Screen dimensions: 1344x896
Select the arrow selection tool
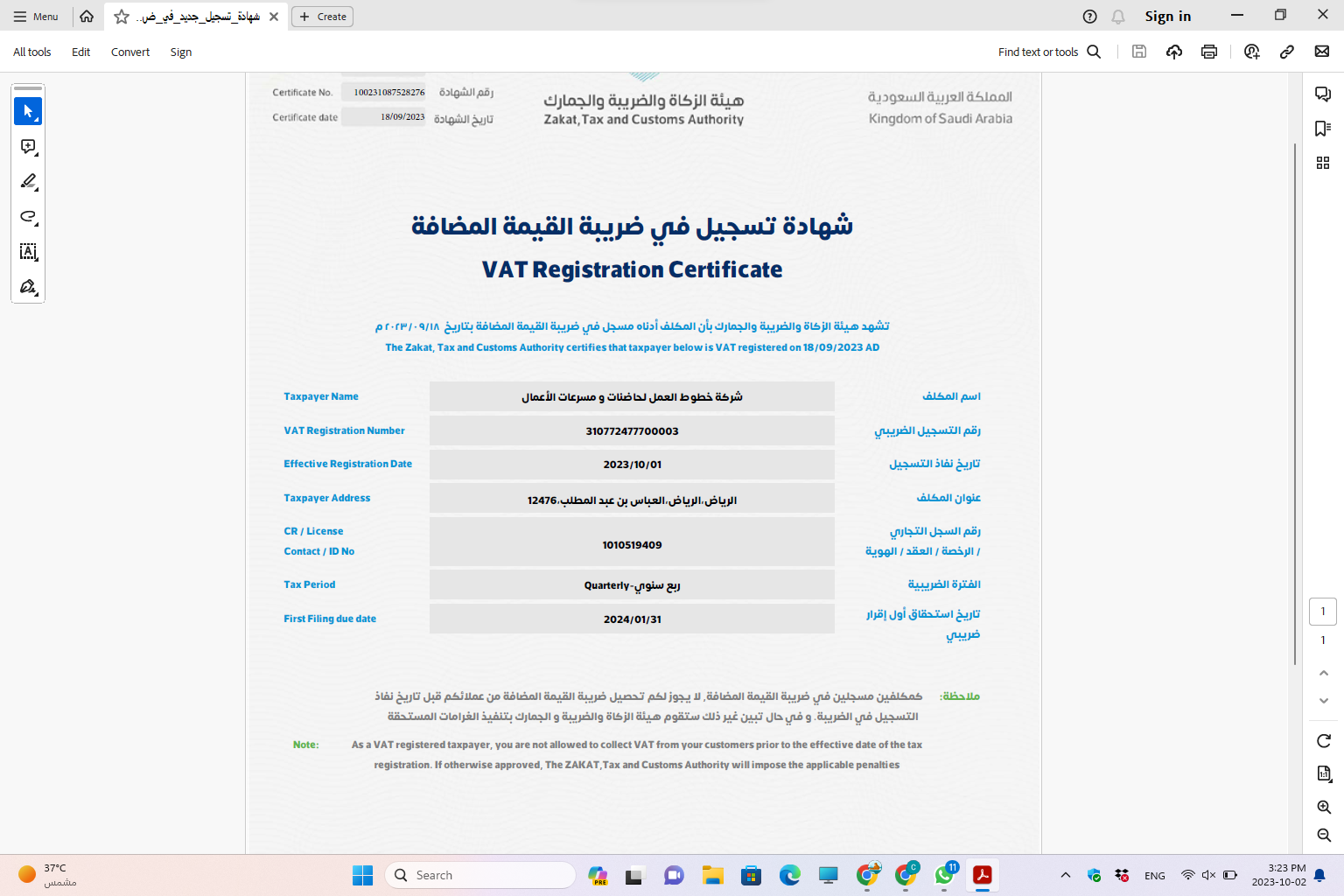[28, 111]
